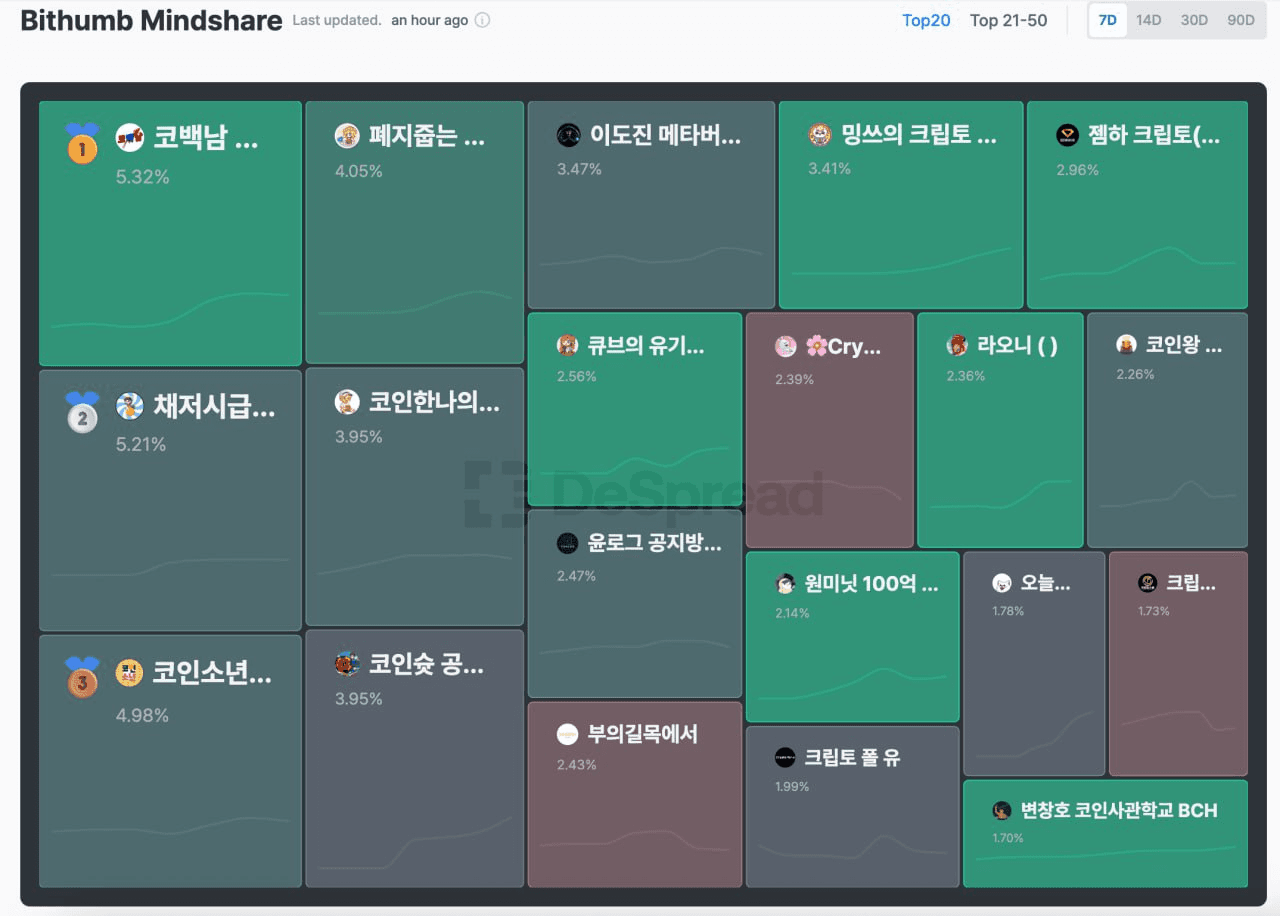1280x916 pixels.
Task: Click the 코인숯 channel avatar
Action: tap(347, 663)
